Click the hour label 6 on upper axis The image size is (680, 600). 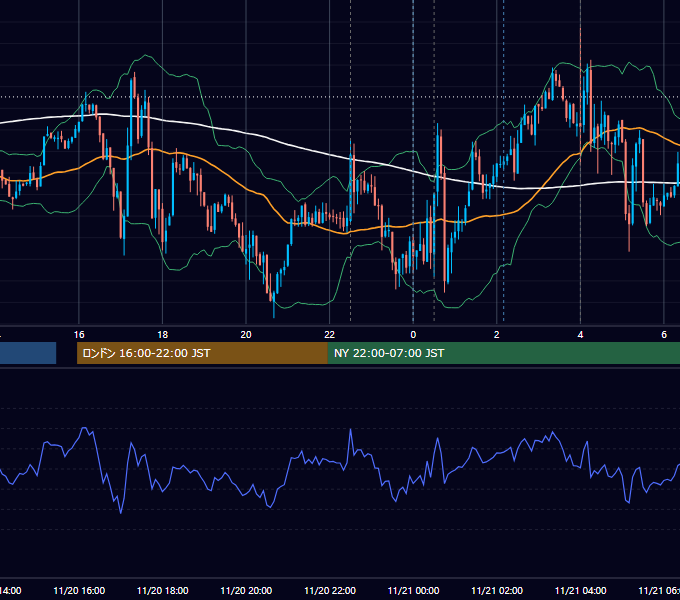(664, 335)
